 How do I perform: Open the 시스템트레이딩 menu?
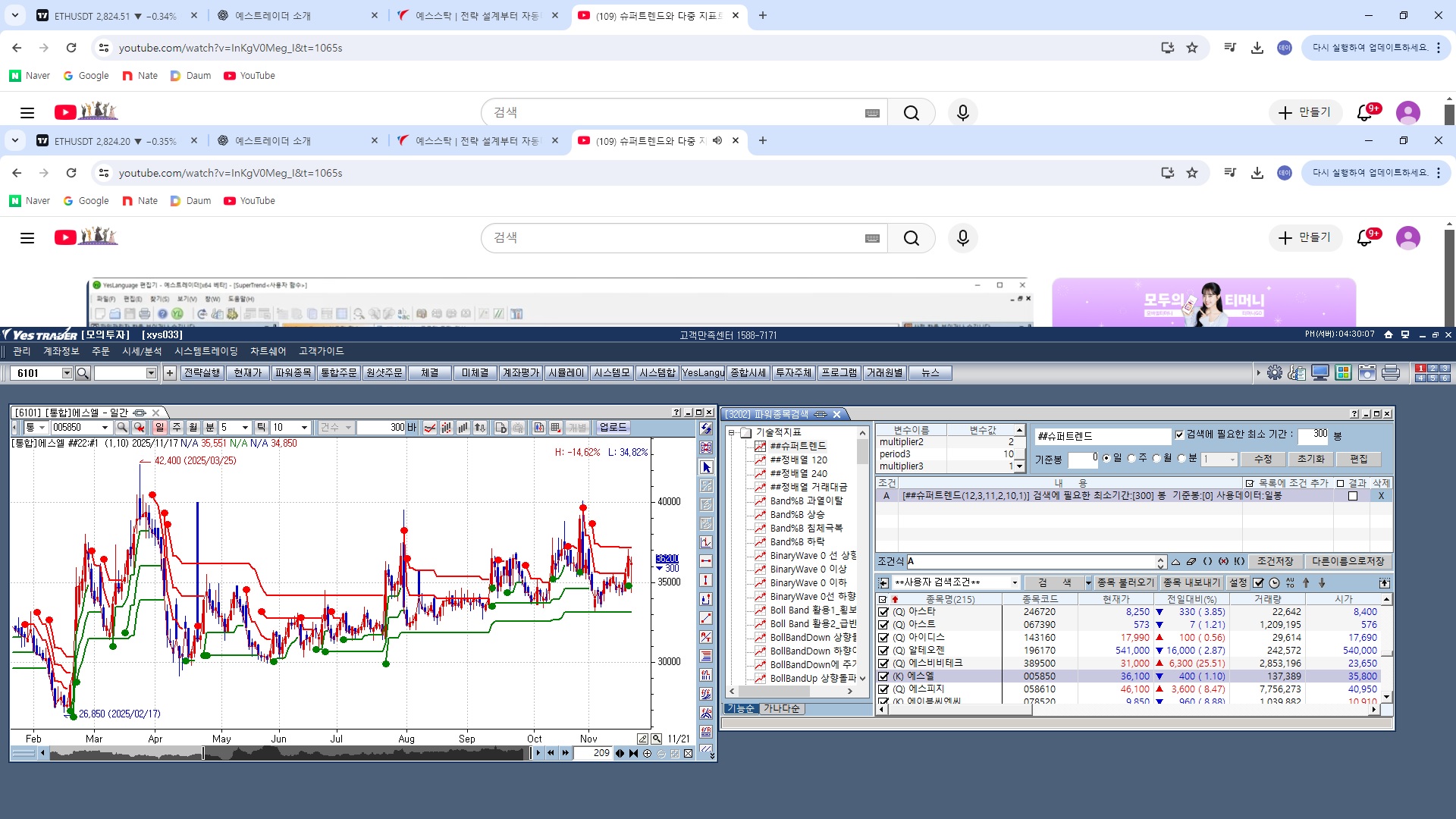click(206, 351)
